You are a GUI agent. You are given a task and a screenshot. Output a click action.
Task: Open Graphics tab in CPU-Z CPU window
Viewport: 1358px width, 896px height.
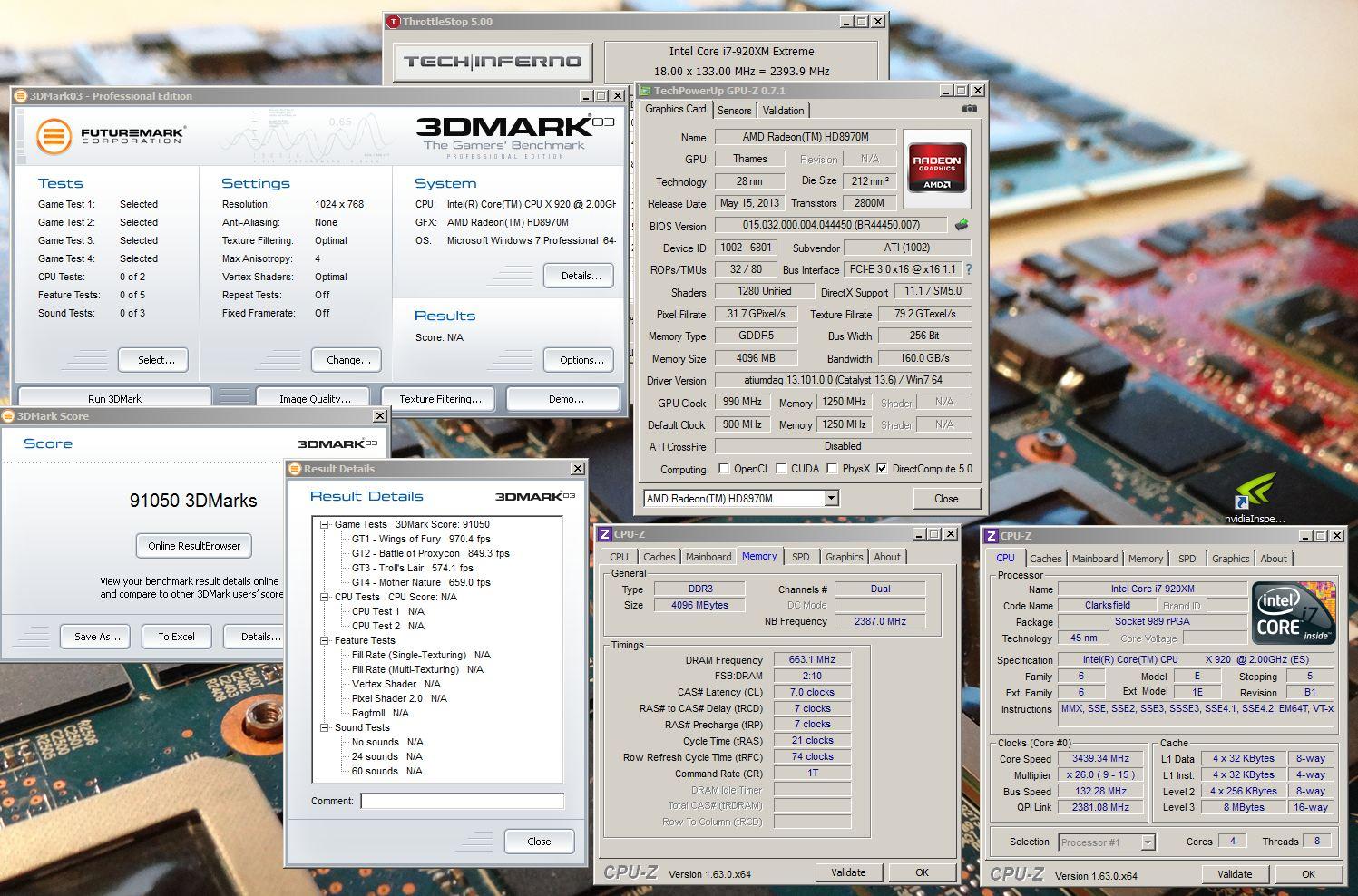[1231, 559]
